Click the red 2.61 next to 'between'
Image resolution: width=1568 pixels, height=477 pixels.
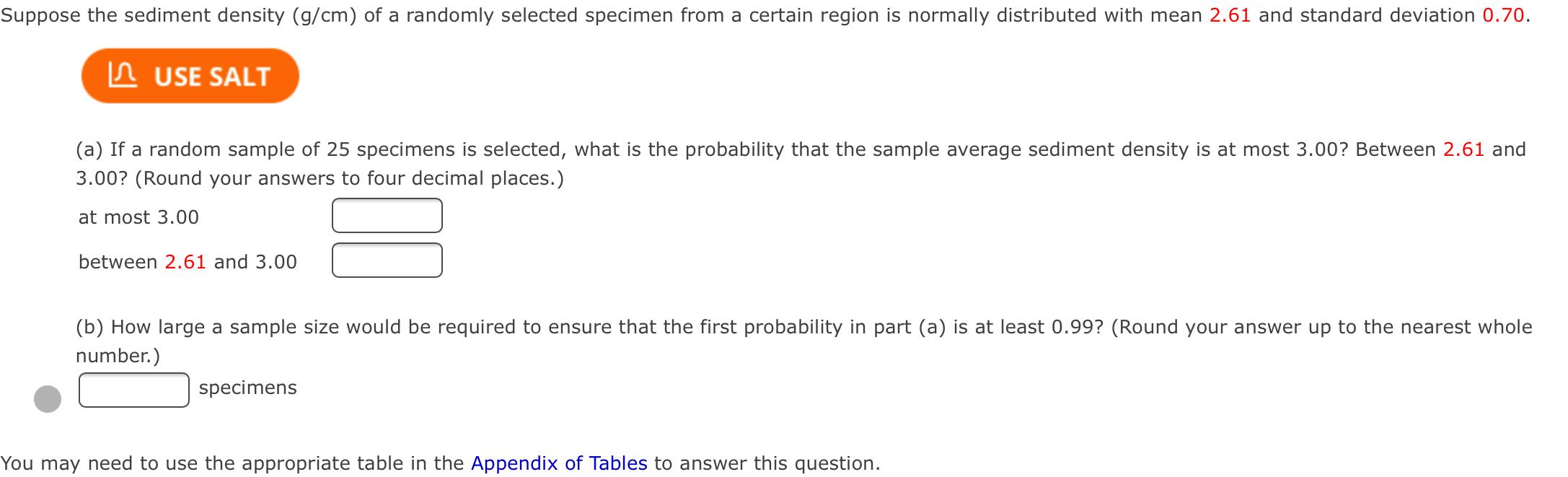click(x=185, y=261)
